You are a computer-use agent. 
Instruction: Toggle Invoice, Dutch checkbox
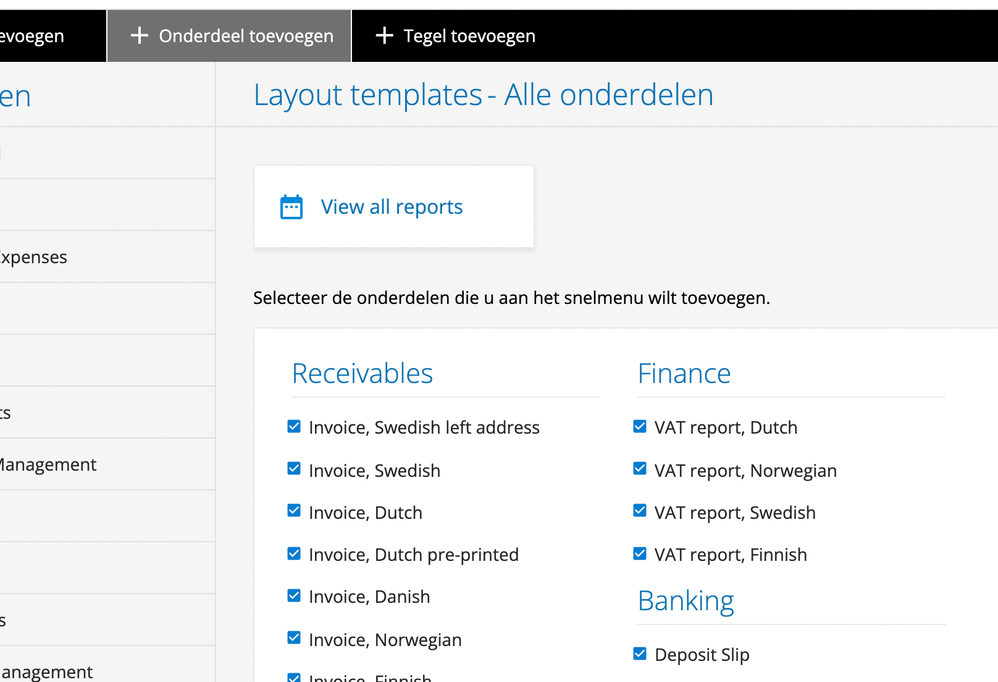[294, 511]
